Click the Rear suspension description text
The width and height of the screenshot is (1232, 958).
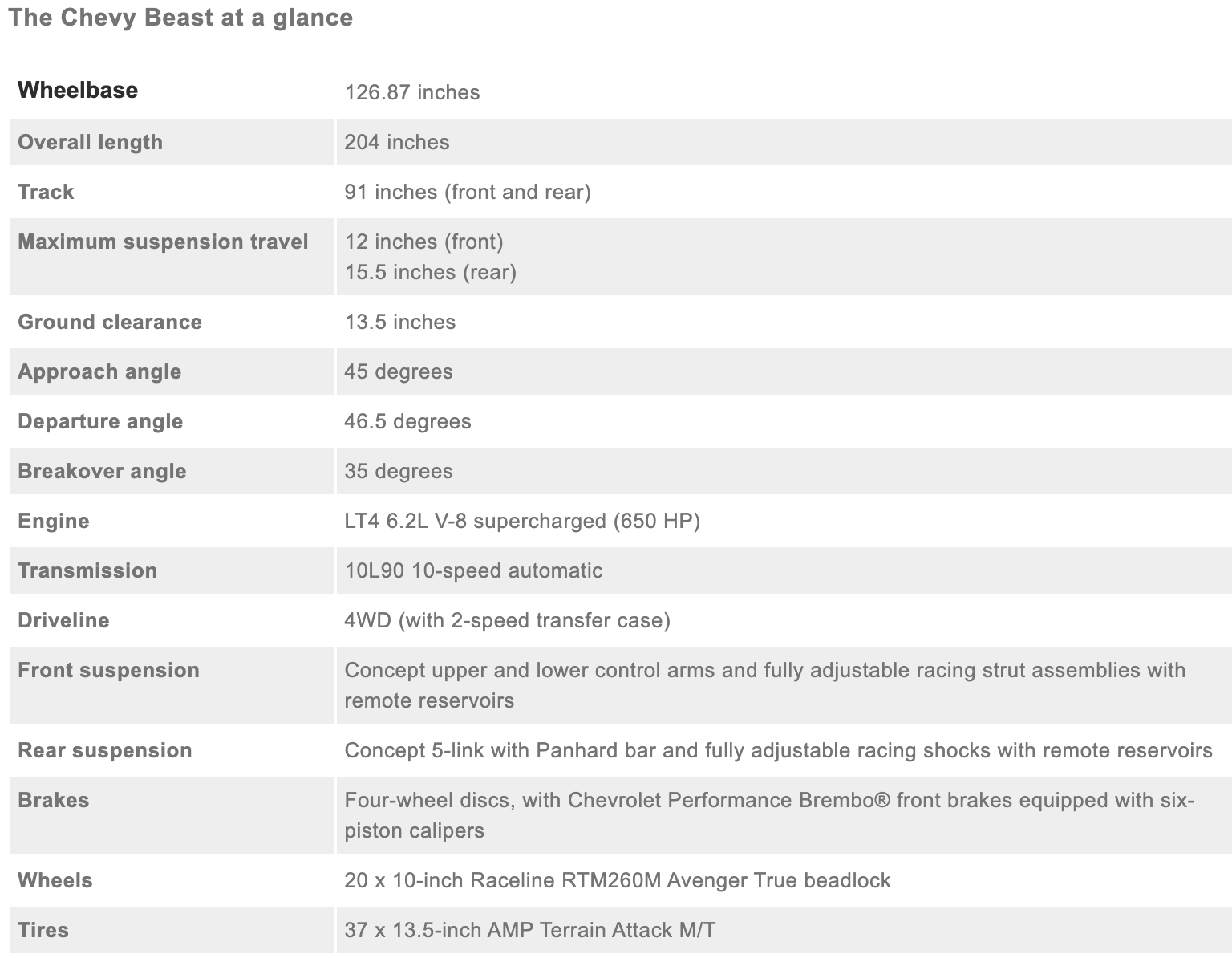[778, 750]
